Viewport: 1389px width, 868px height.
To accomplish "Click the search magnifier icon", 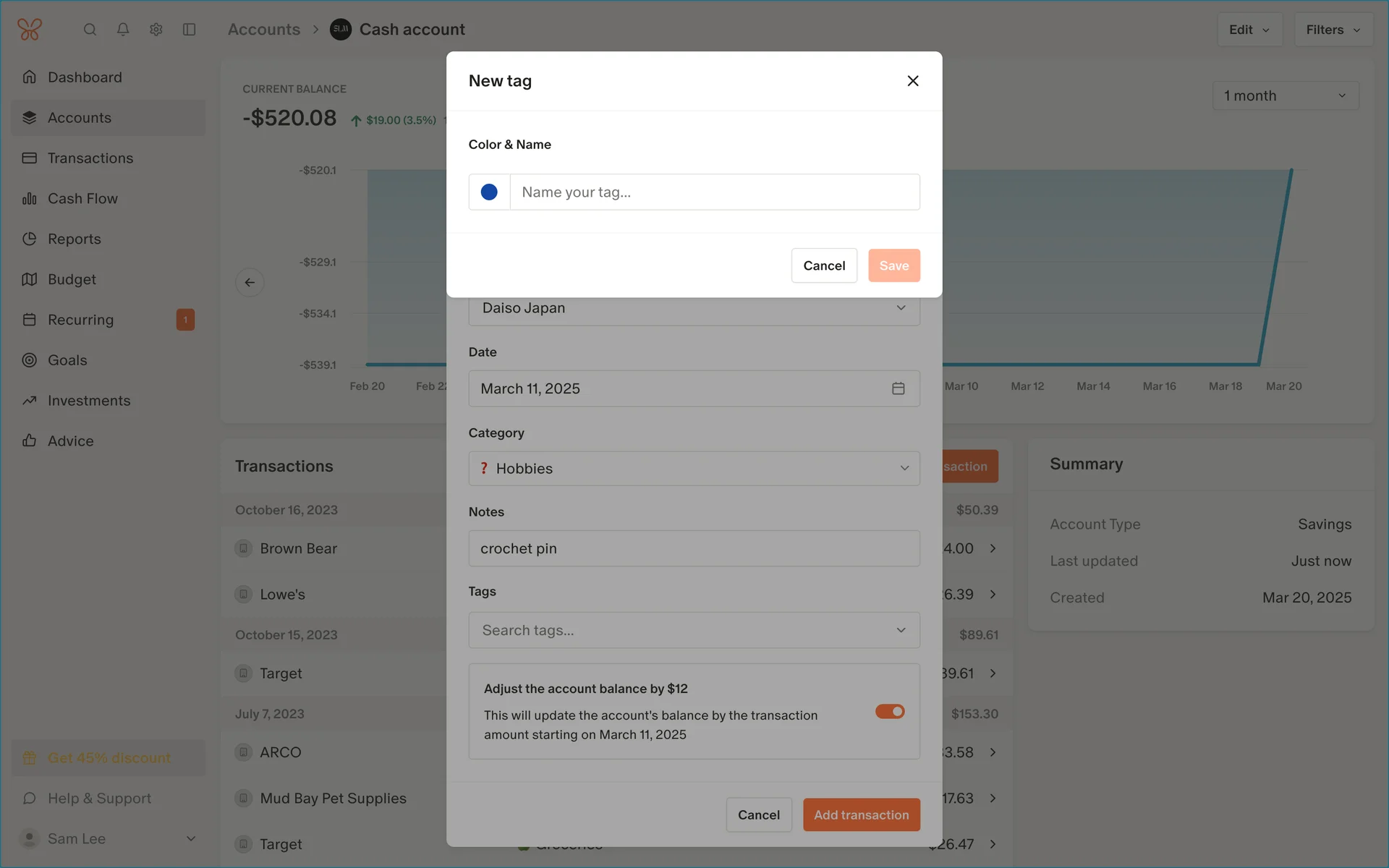I will [90, 30].
